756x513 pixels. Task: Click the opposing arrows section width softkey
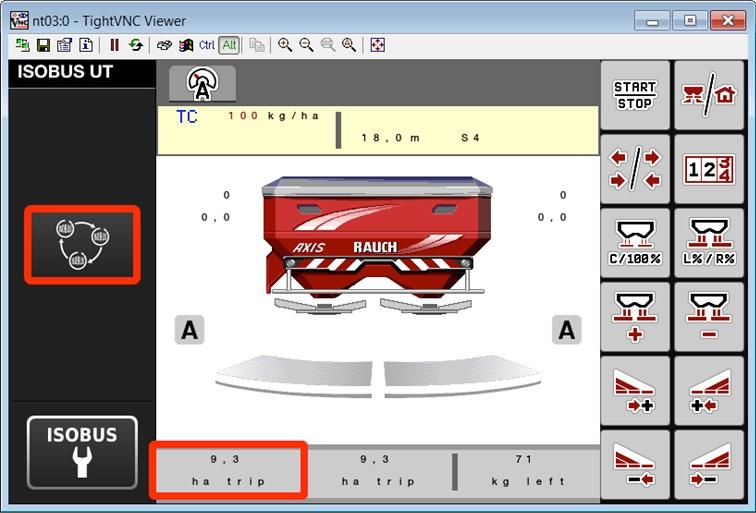click(635, 169)
